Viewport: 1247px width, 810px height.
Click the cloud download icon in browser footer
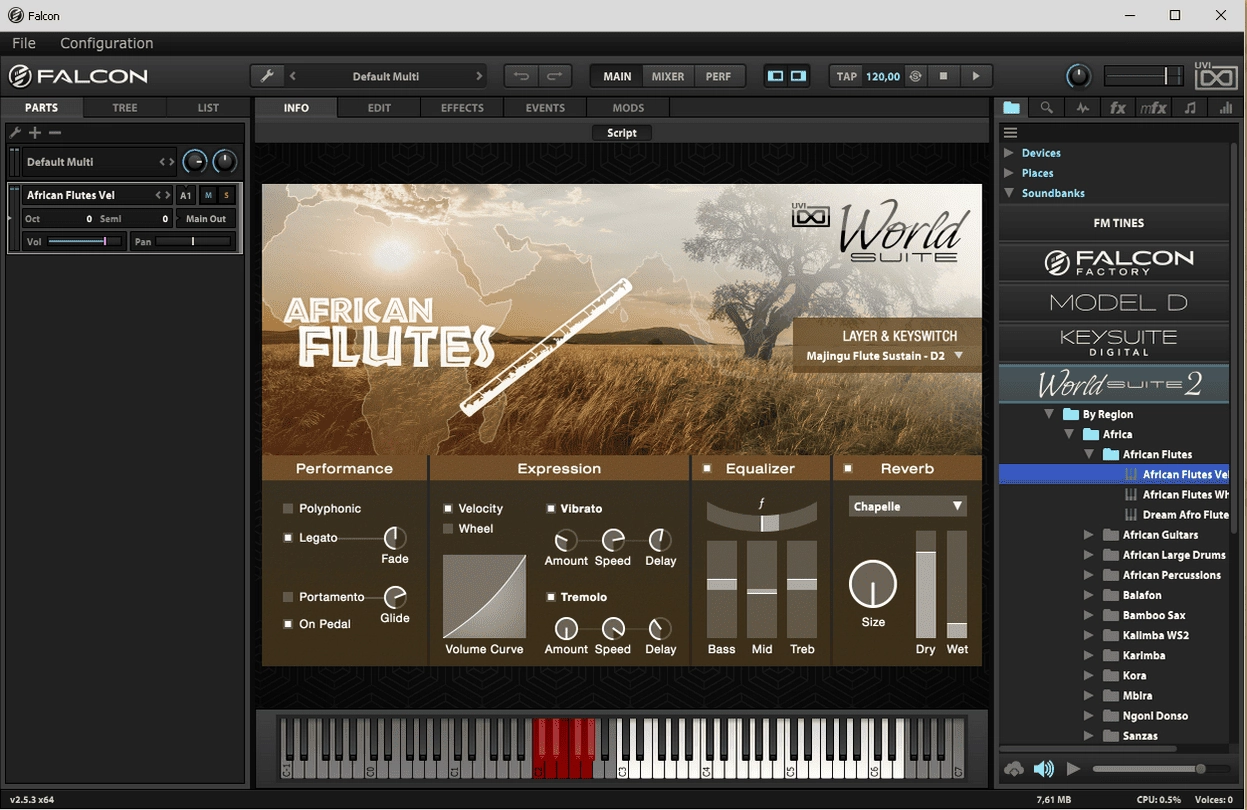(1014, 769)
